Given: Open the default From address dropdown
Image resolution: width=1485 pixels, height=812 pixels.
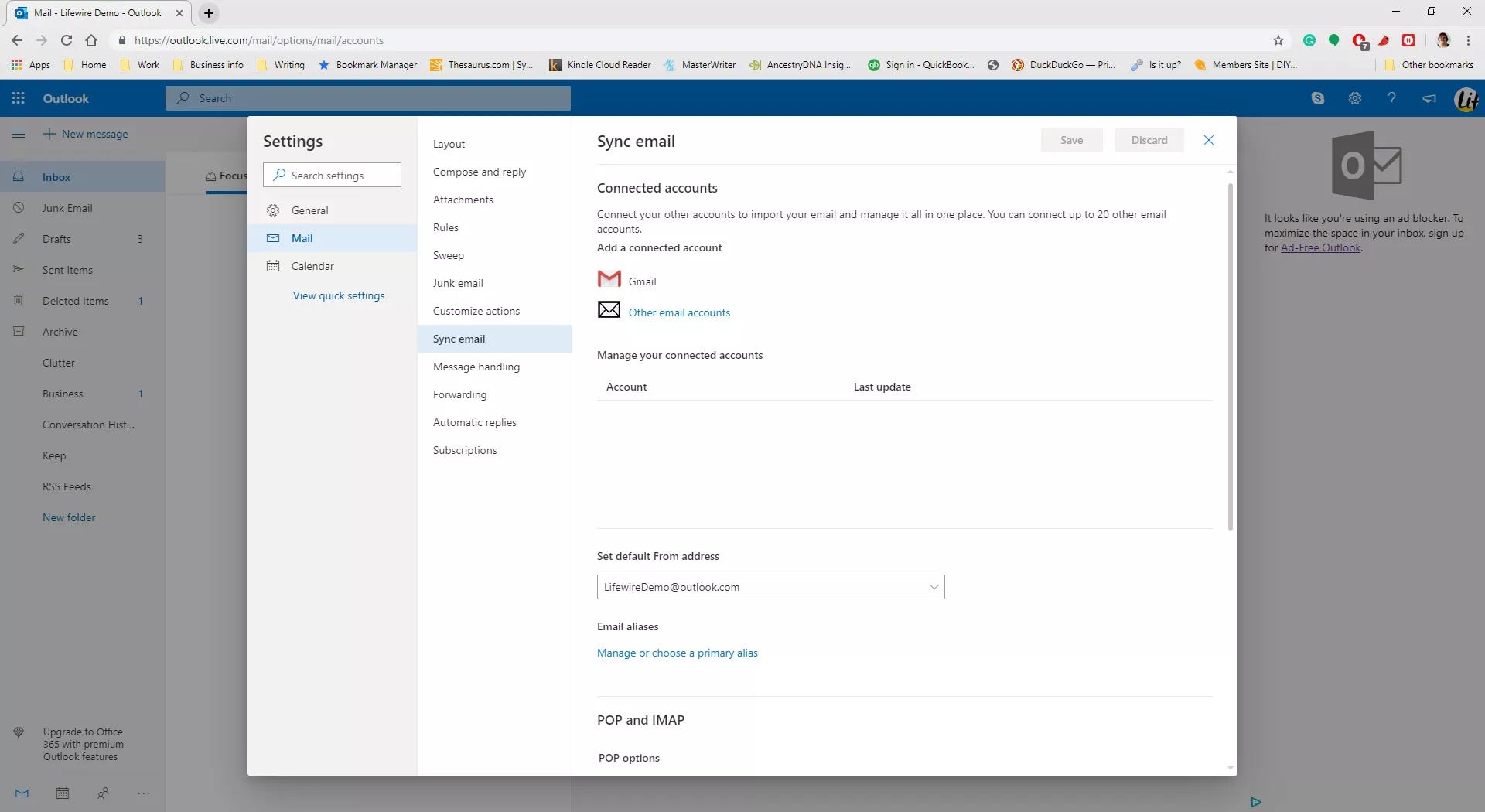Looking at the screenshot, I should coord(770,587).
